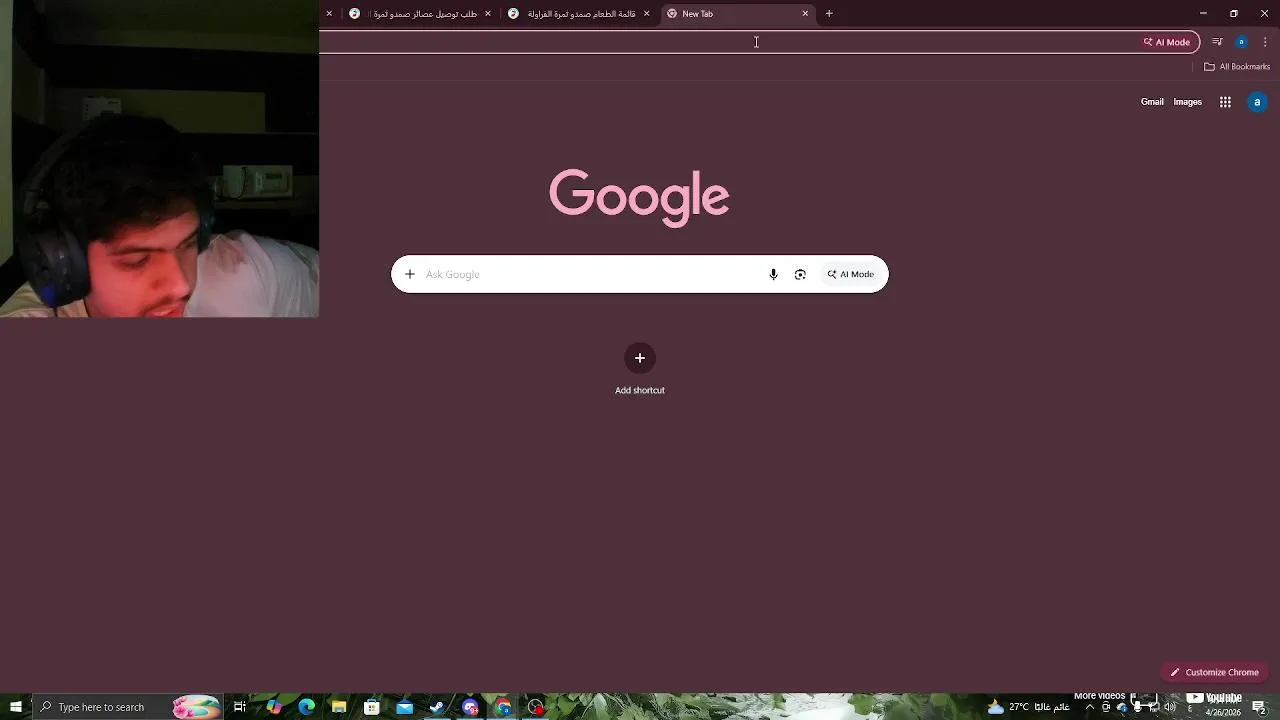The image size is (1280, 720).
Task: Open the Chrome profile avatar in the toolbar
Action: pos(1241,42)
